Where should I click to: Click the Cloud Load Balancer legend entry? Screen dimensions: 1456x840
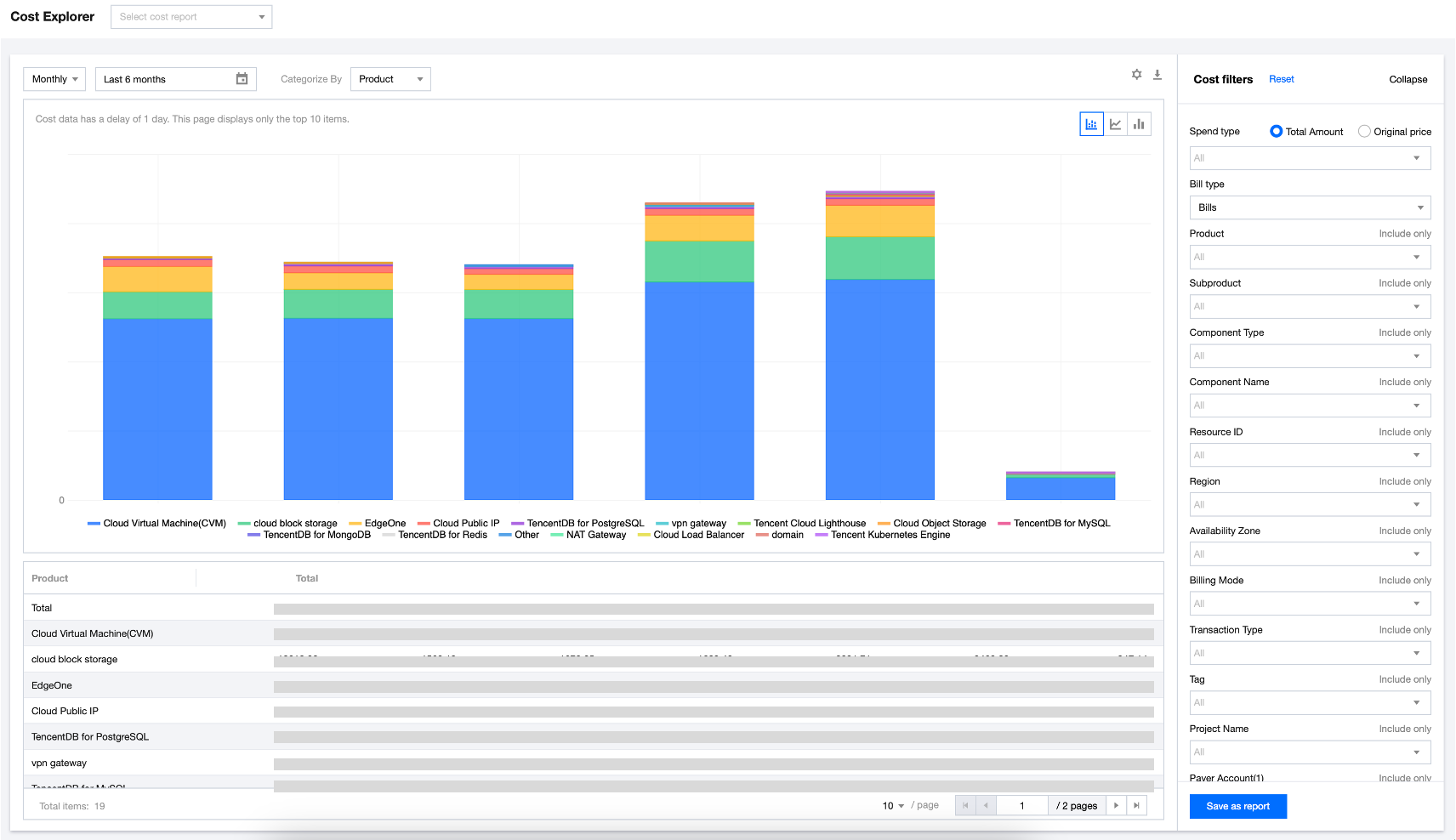691,535
